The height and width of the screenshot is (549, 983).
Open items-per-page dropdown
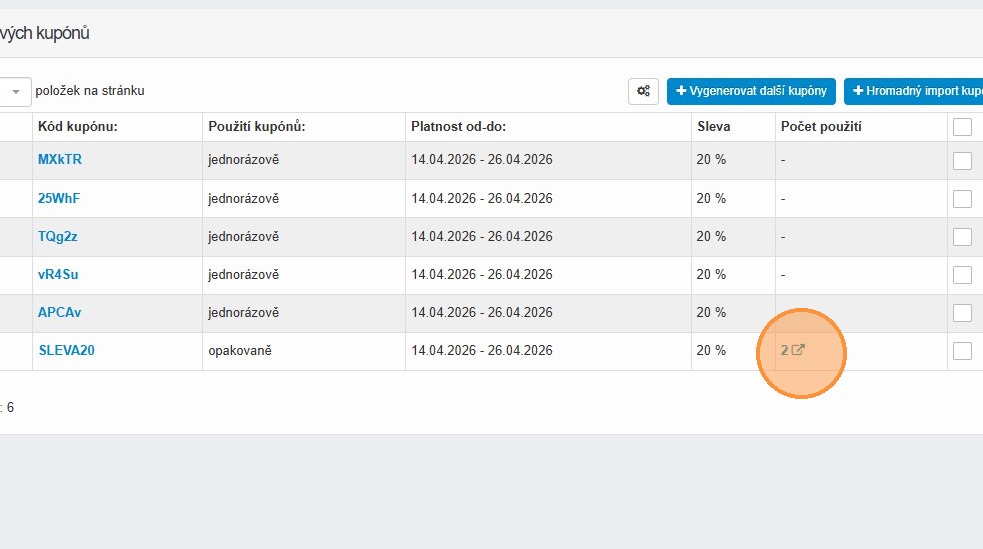pos(16,91)
